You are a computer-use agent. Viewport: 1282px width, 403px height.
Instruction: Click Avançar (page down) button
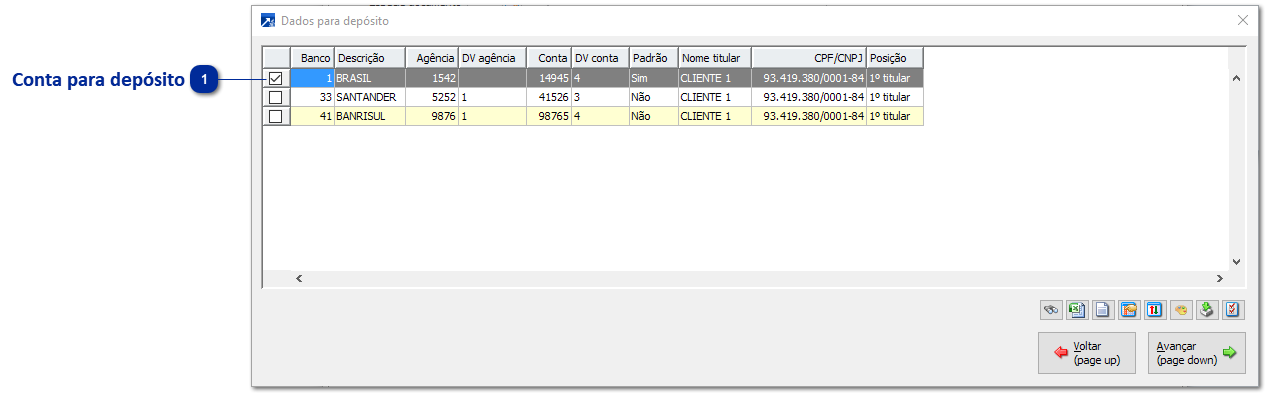[x=1197, y=353]
